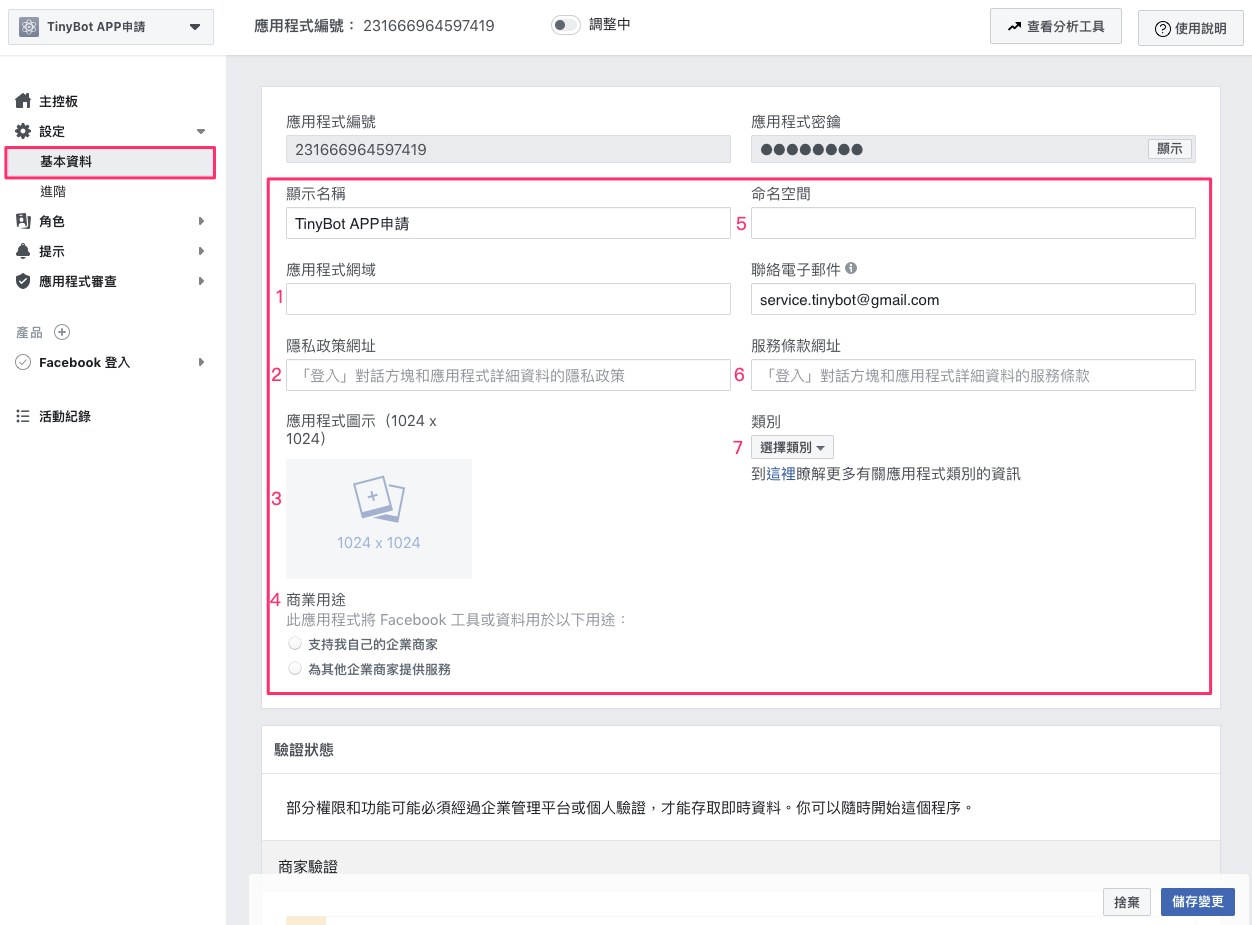Open the 選擇類別 dropdown

point(791,447)
